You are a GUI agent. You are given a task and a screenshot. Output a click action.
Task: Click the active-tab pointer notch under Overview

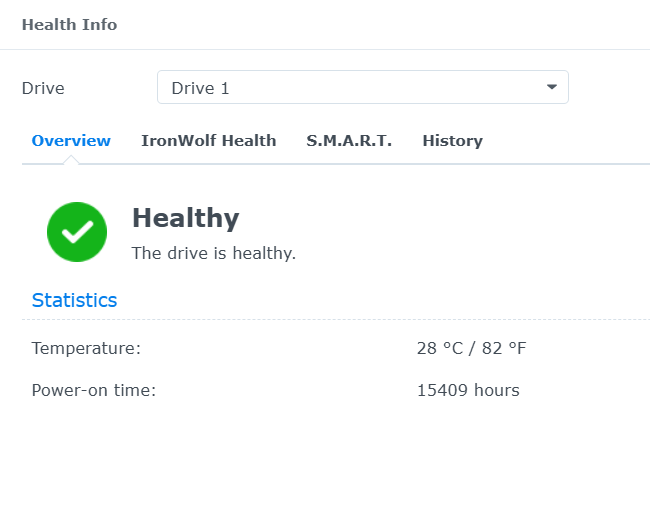pyautogui.click(x=71, y=160)
